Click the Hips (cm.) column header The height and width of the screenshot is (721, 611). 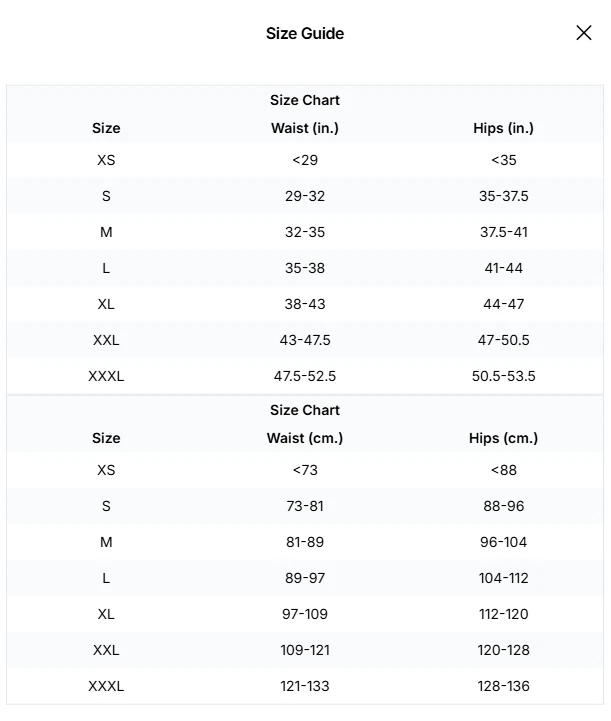pos(503,438)
